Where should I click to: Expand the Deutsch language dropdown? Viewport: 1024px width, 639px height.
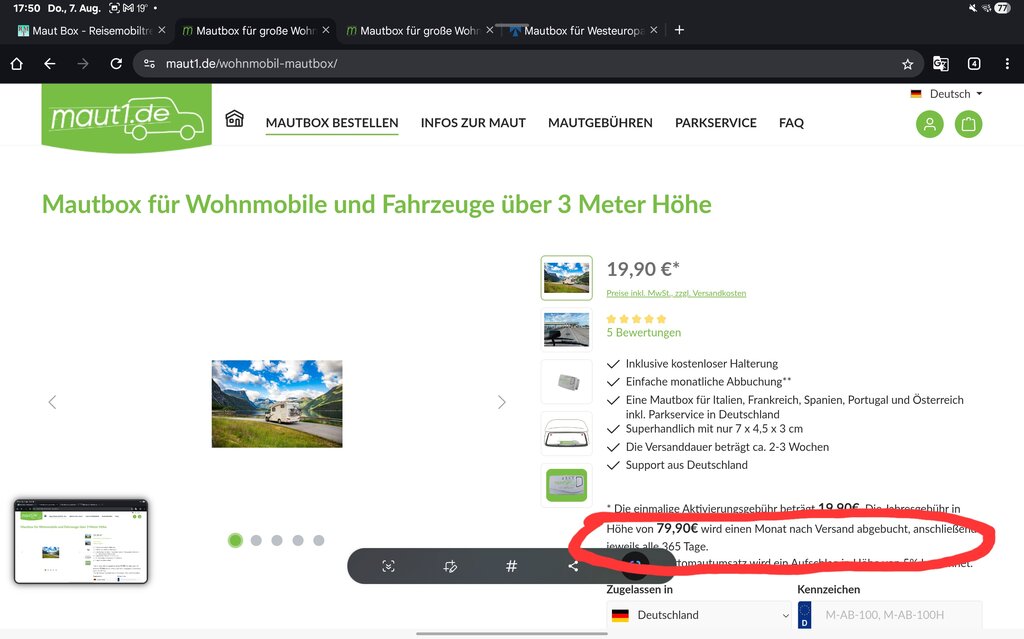point(947,94)
